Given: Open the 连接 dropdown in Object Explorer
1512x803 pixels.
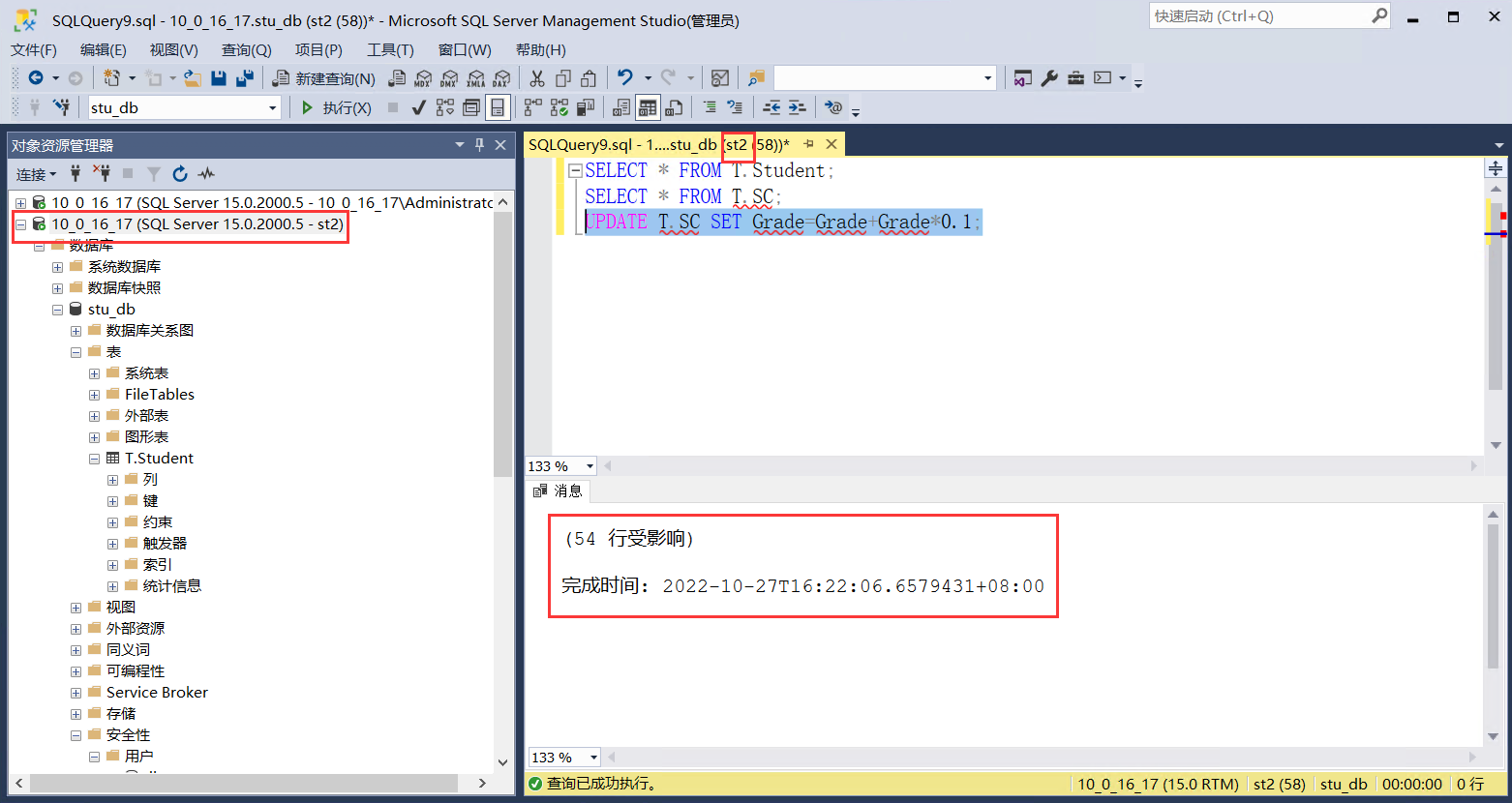Looking at the screenshot, I should [36, 174].
